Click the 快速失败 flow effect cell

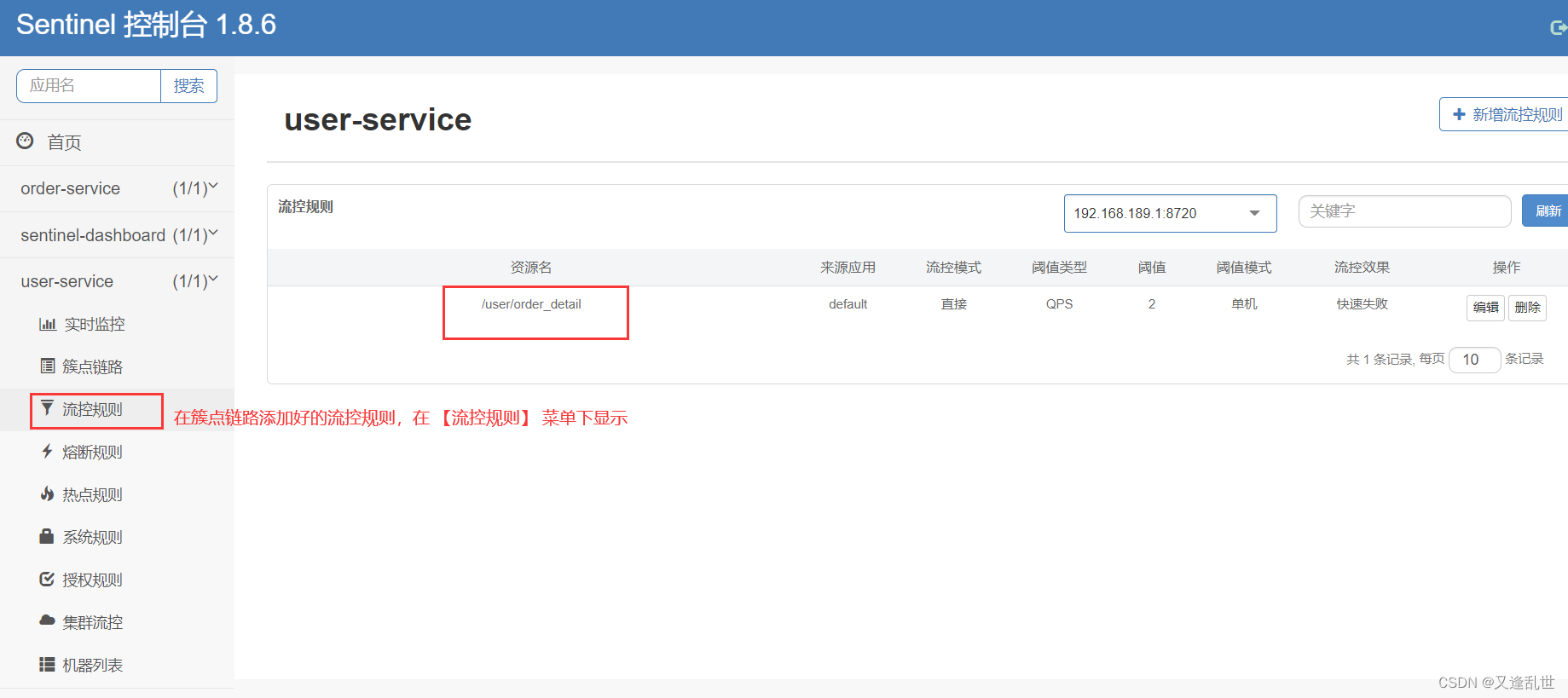click(1362, 304)
